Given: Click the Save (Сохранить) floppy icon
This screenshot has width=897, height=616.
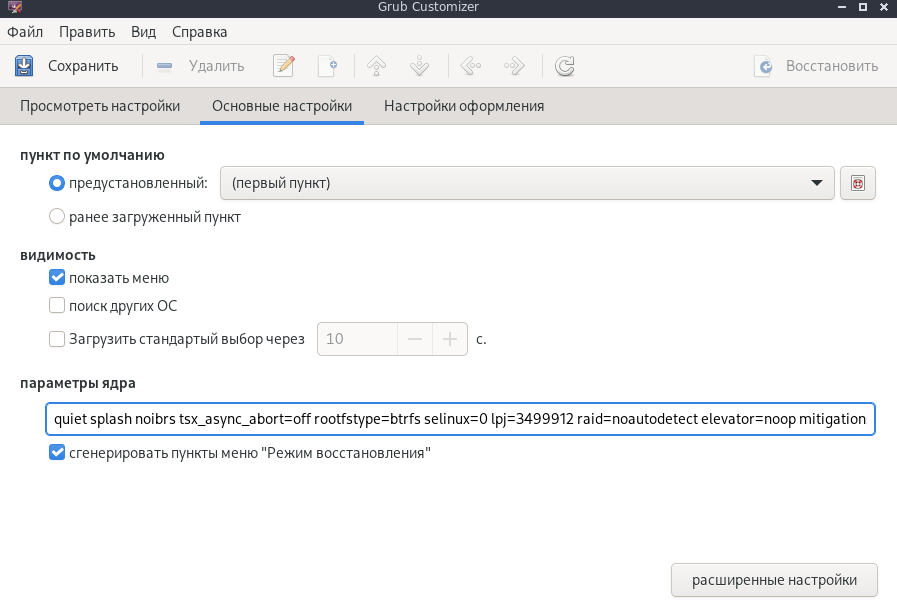Looking at the screenshot, I should (24, 66).
